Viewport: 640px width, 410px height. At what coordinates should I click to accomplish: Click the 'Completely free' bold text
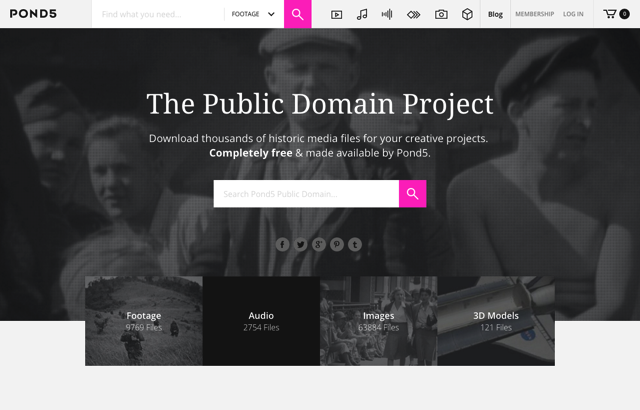[x=251, y=153]
